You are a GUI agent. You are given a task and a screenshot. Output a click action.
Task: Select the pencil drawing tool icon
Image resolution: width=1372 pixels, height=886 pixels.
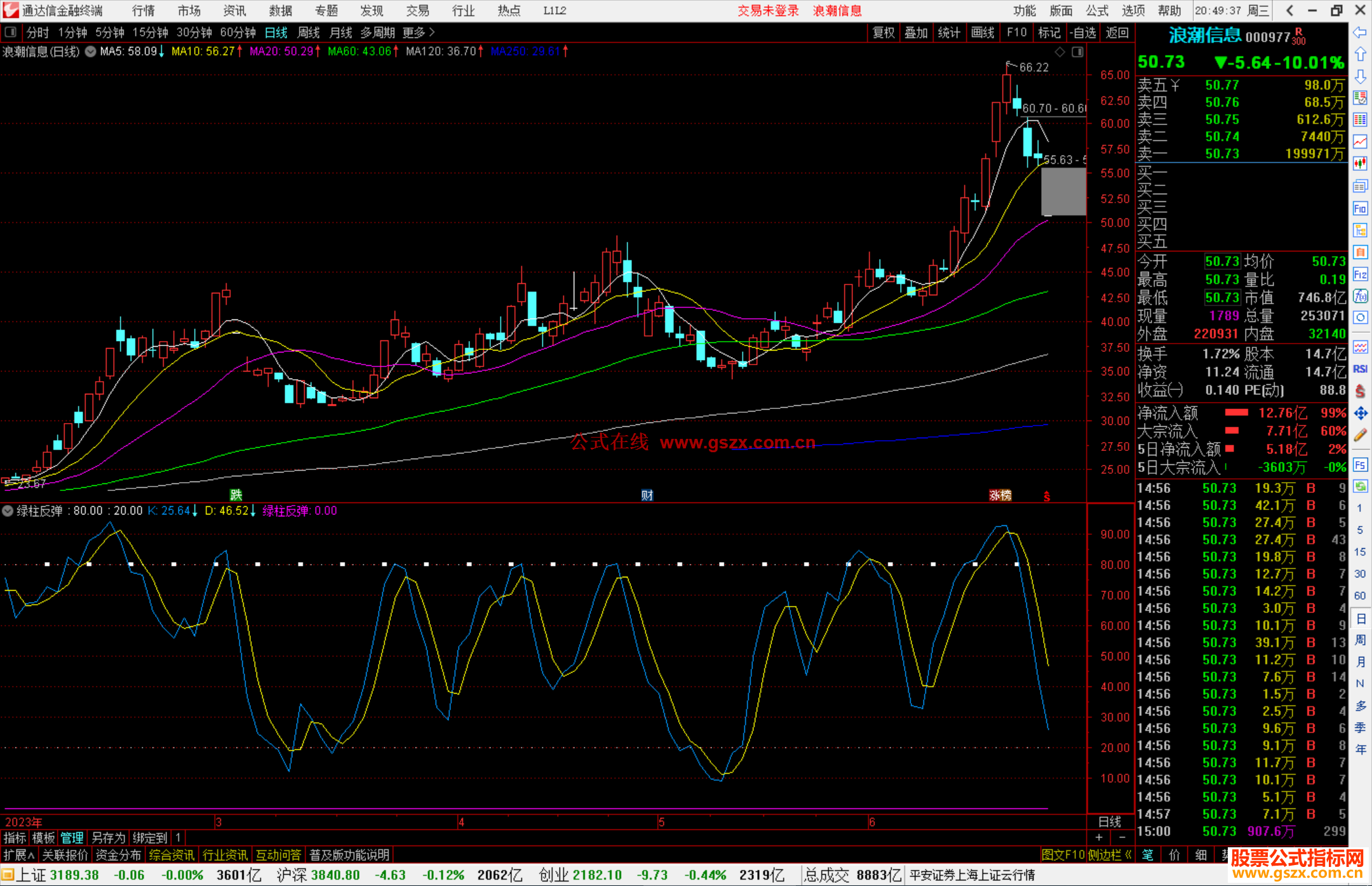pos(1360,435)
